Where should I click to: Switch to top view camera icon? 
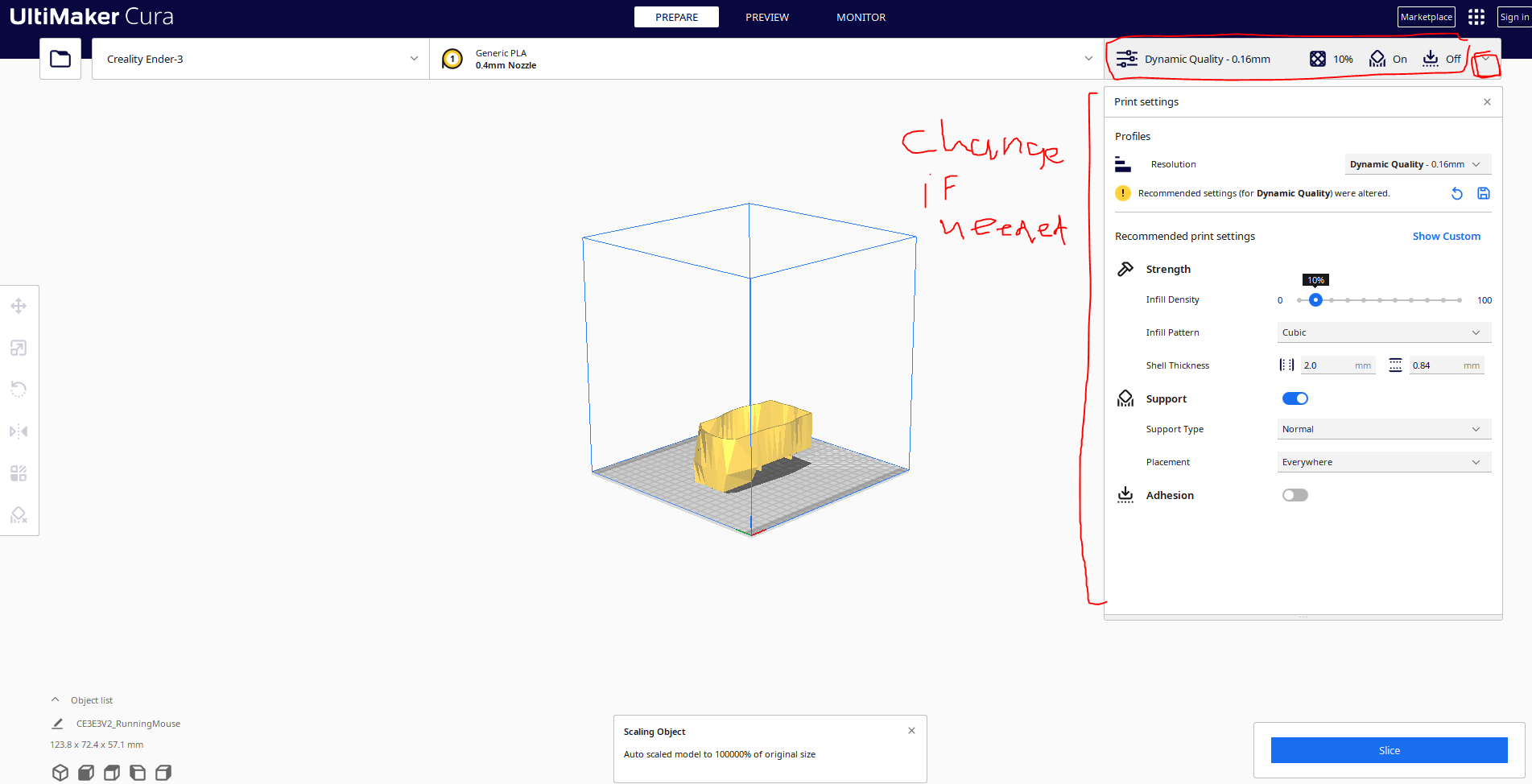pyautogui.click(x=112, y=773)
